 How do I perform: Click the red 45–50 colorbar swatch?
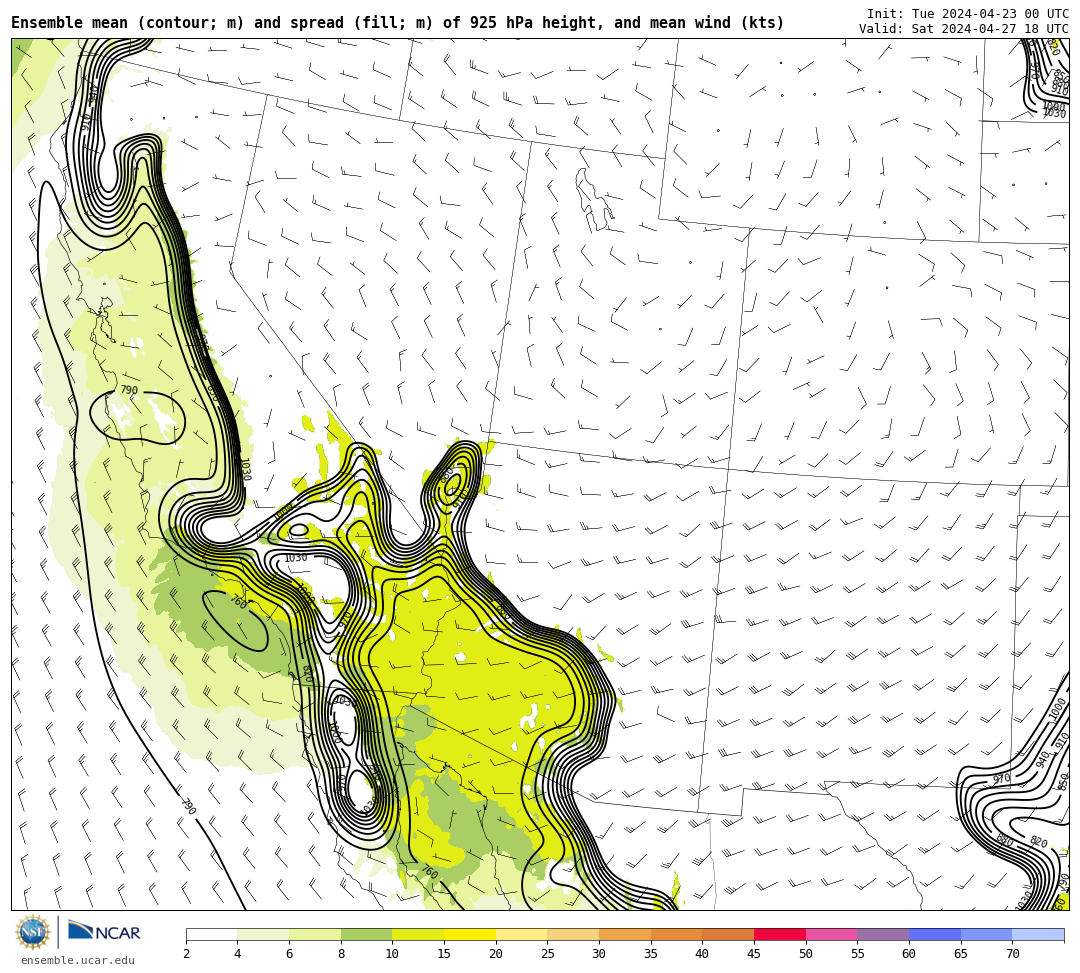[780, 934]
